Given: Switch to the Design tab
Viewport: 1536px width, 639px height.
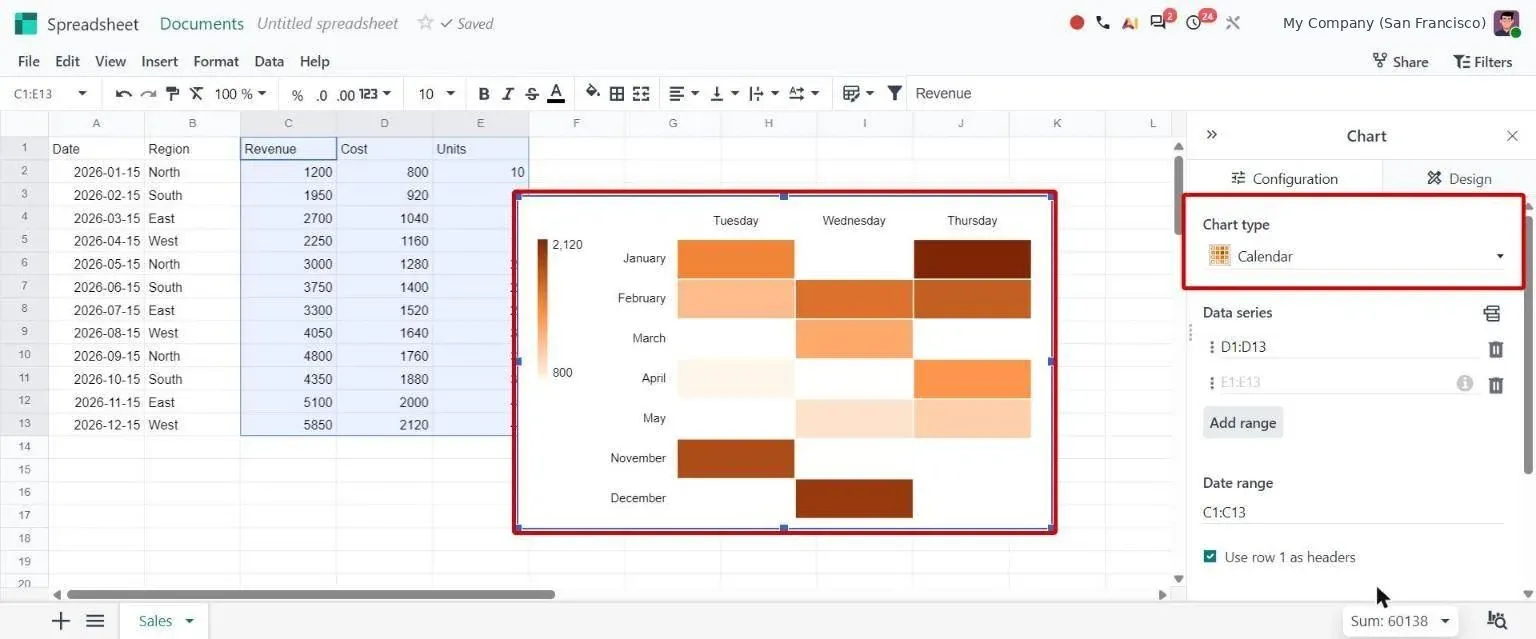Looking at the screenshot, I should pyautogui.click(x=1458, y=178).
